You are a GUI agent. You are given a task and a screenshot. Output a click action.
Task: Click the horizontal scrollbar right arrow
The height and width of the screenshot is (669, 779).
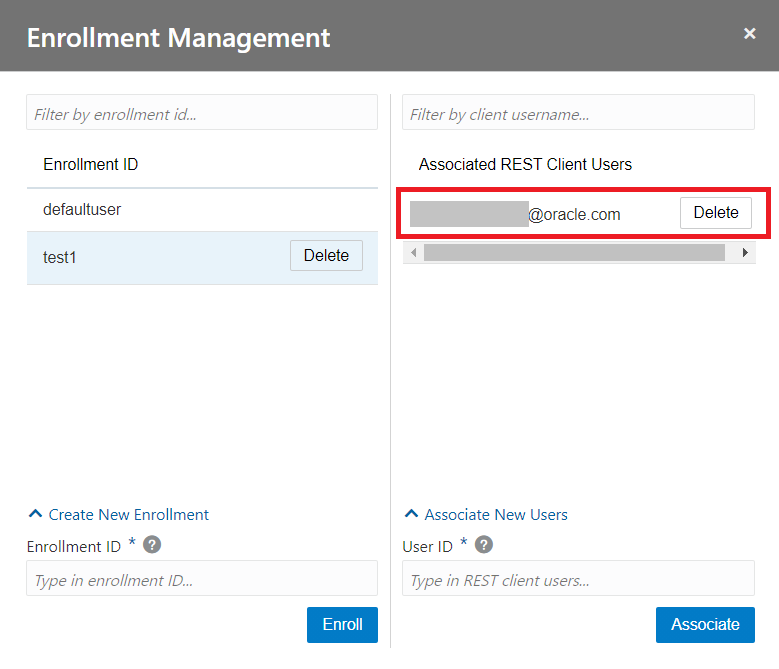[x=744, y=253]
